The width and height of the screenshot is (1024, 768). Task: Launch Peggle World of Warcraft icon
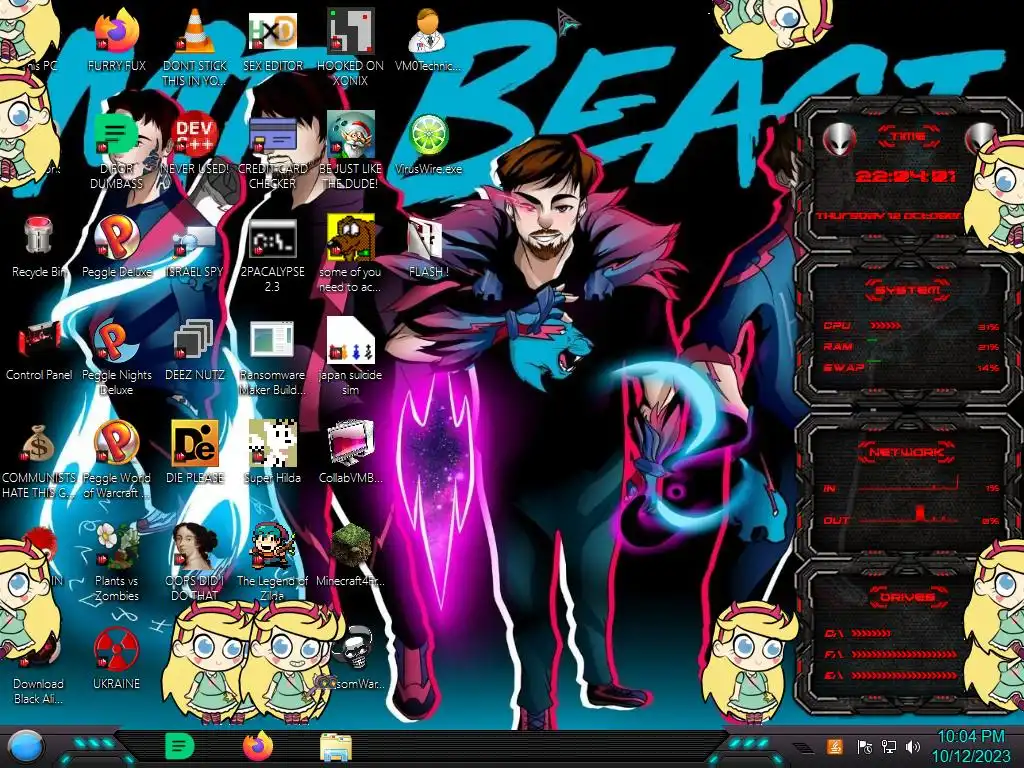(116, 443)
